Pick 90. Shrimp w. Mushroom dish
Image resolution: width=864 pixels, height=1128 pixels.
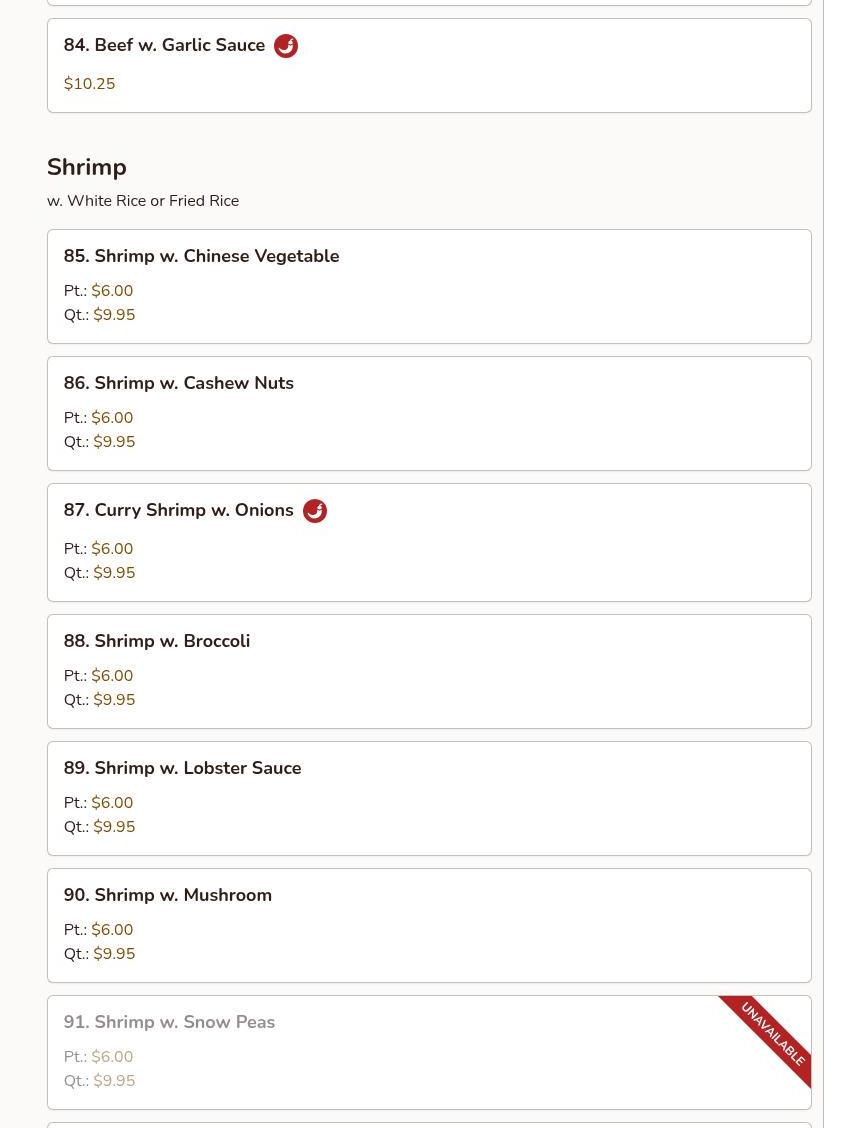(x=167, y=896)
